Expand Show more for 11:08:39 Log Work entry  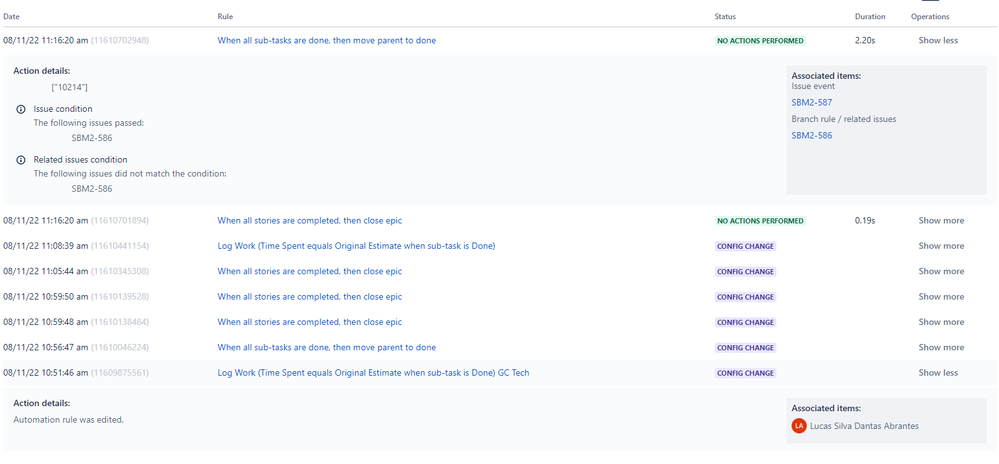pyautogui.click(x=941, y=246)
